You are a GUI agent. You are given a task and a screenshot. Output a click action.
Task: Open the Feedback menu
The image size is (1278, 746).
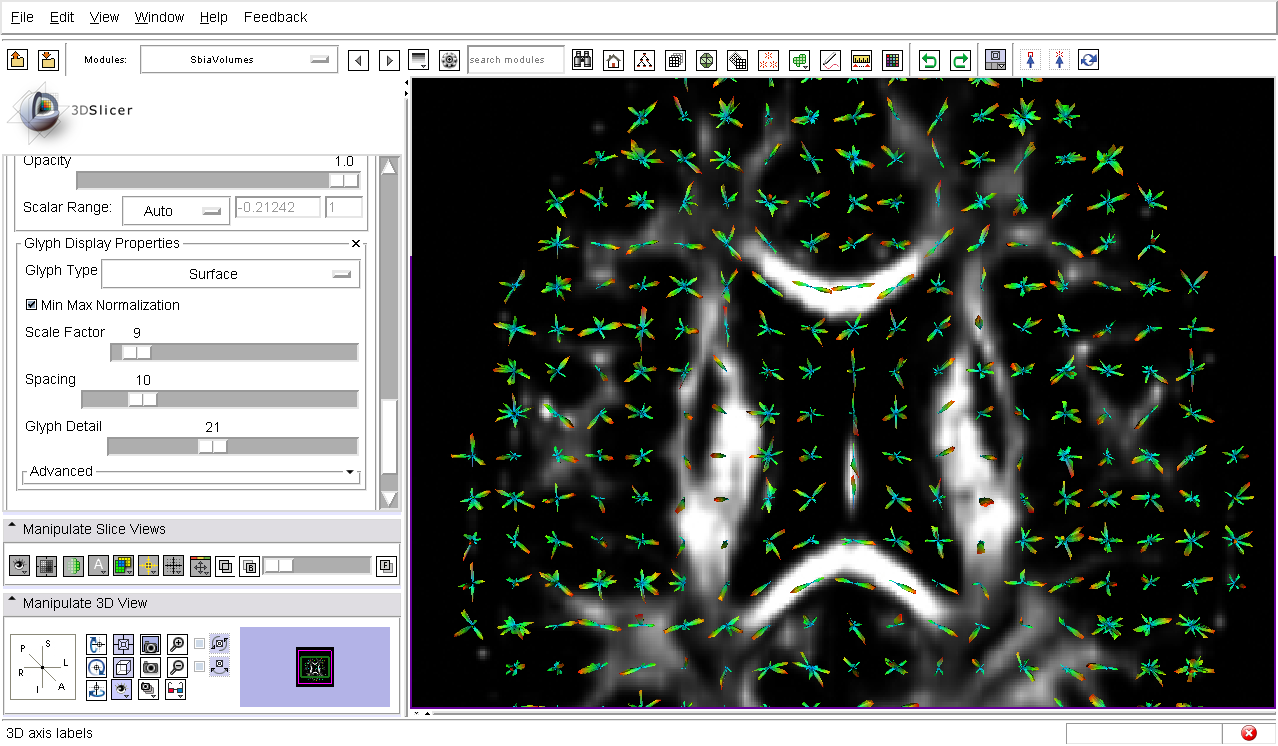tap(275, 17)
